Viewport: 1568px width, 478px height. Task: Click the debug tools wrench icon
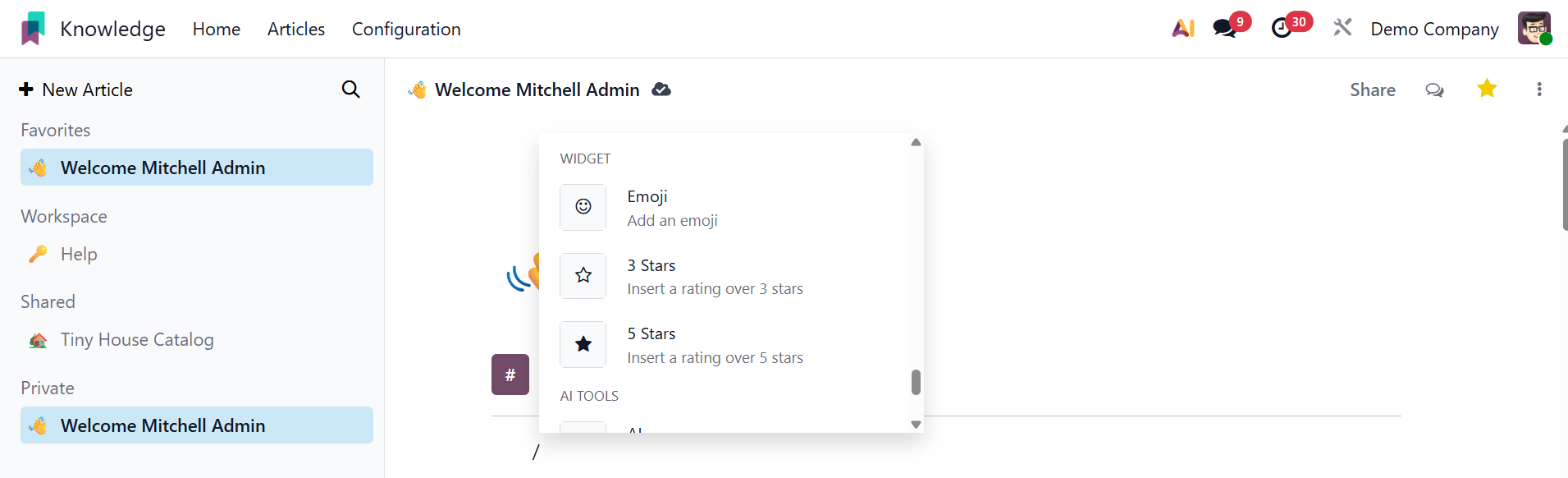tap(1342, 29)
